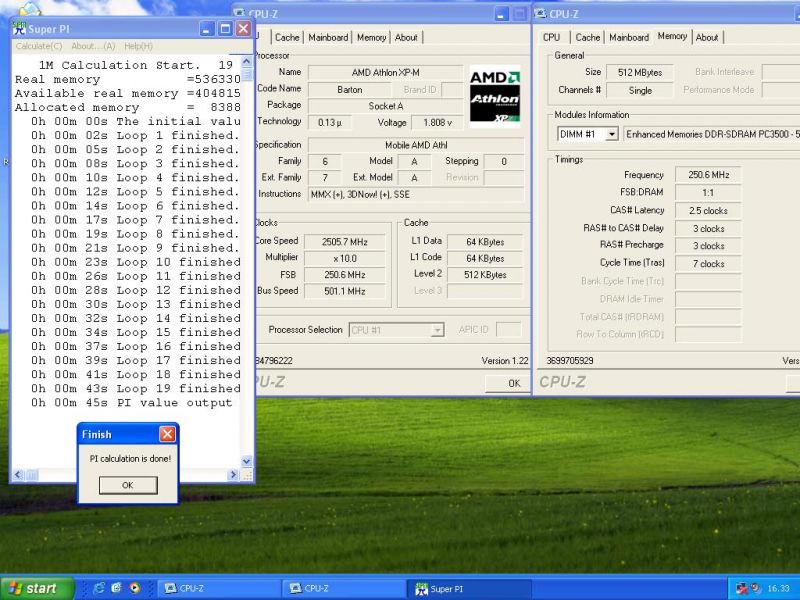
Task: Click the title bar icon of the Memory CPU-Z window
Action: coord(540,13)
